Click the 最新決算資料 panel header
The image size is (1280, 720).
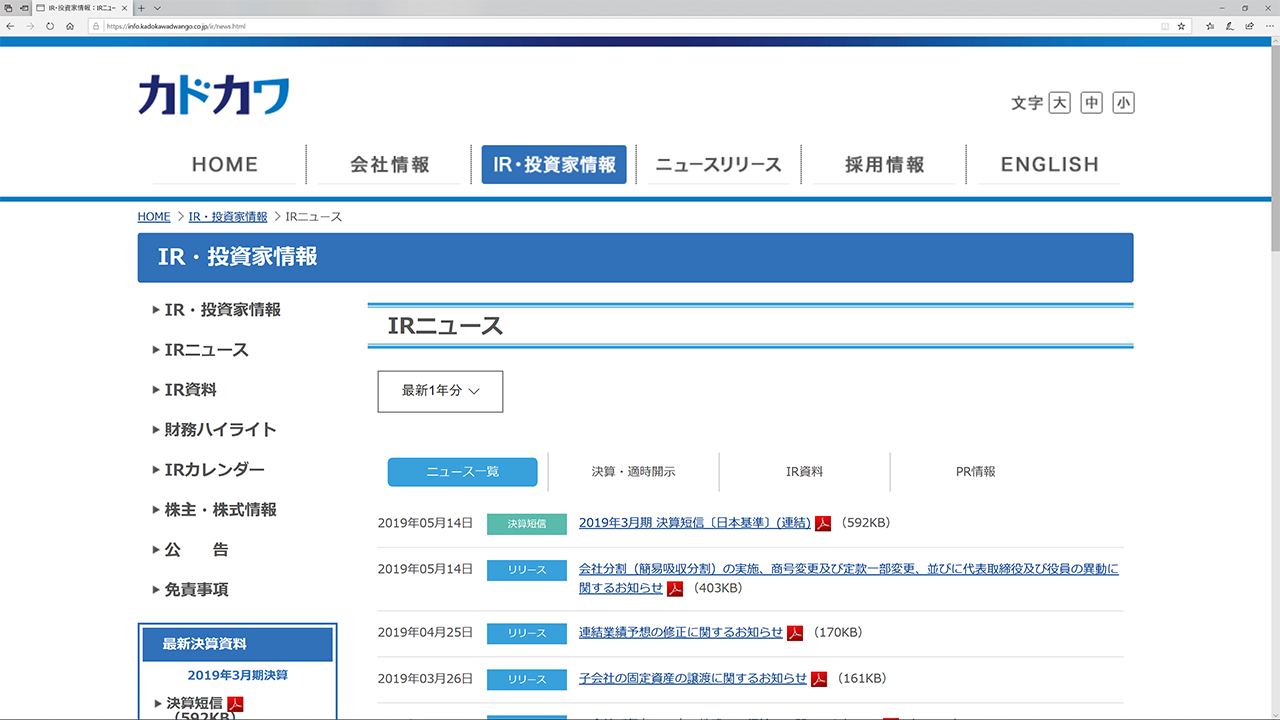coord(238,644)
